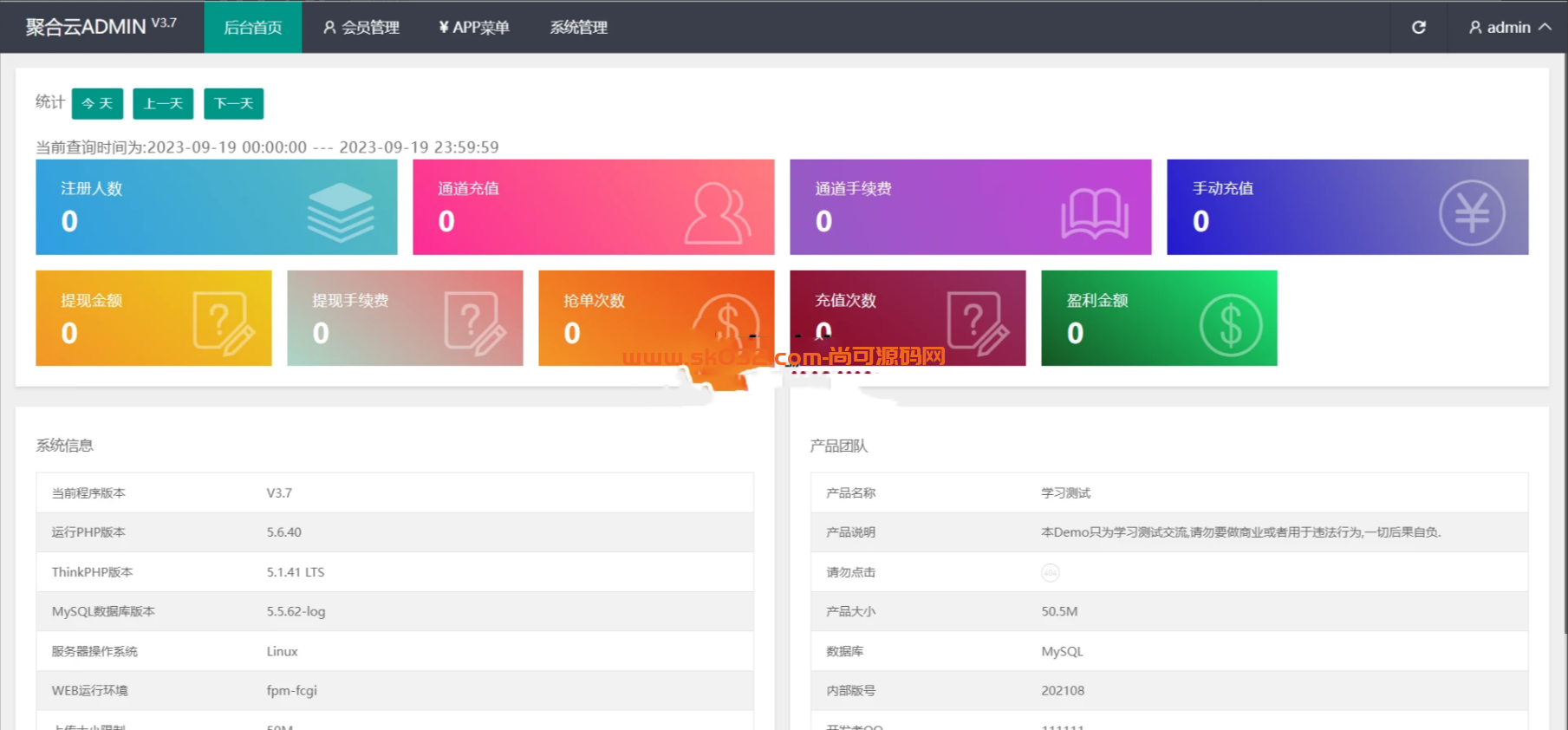Click the user icon beside admin

1475,28
